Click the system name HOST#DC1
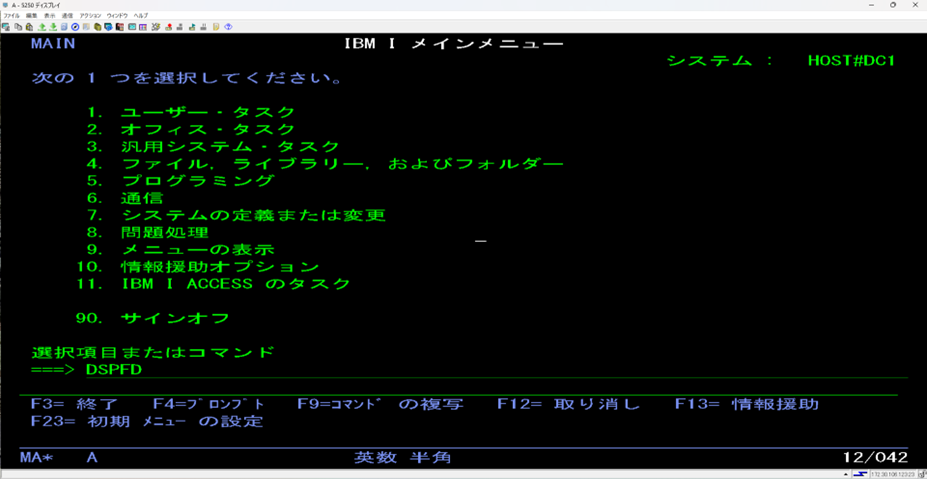The image size is (927, 479). 853,60
